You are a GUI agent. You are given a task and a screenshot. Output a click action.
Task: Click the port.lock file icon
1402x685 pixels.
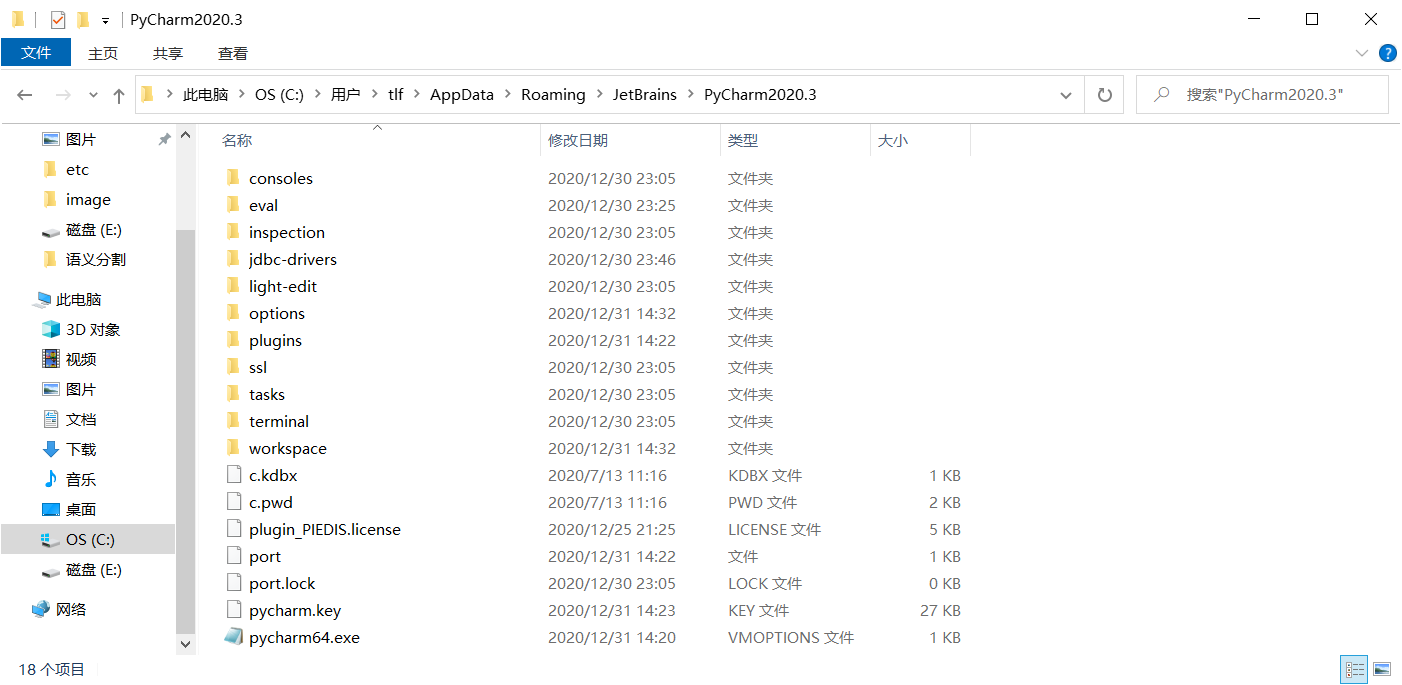[x=233, y=583]
